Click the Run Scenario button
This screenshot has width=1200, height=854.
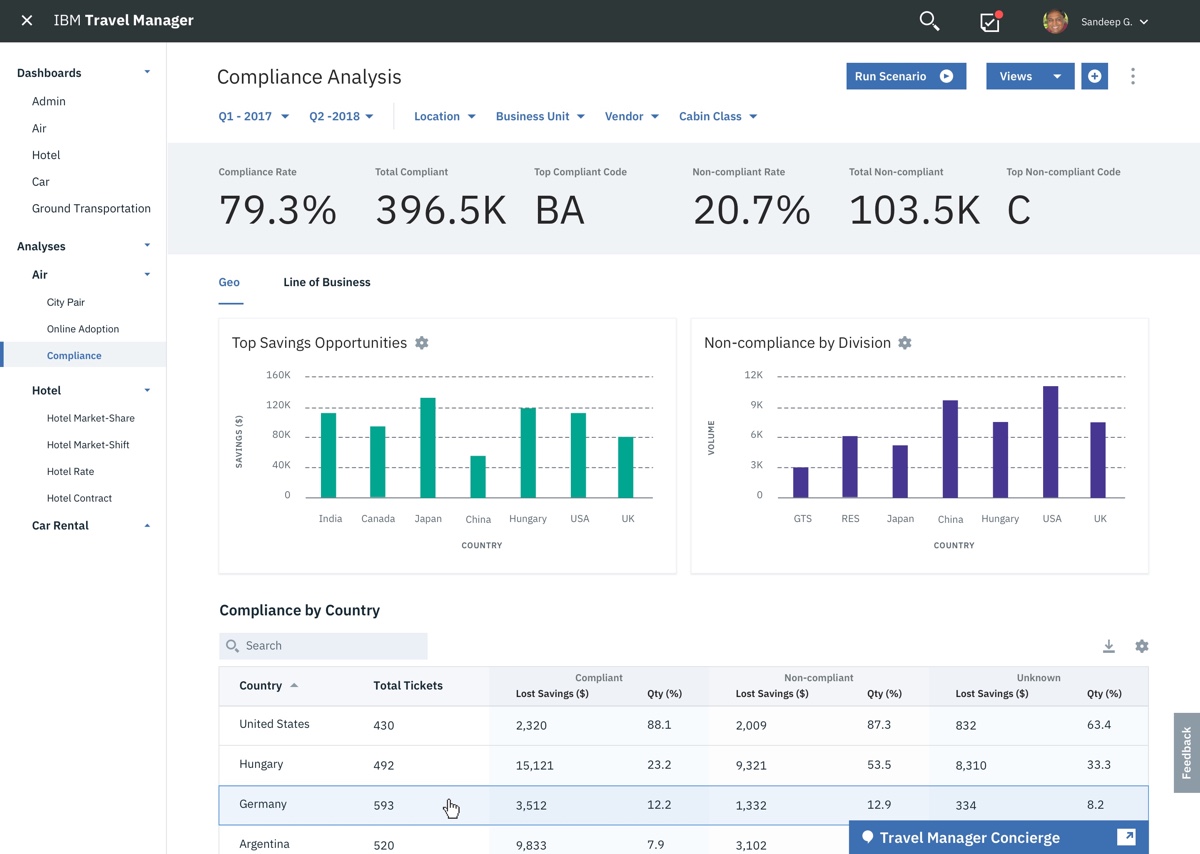tap(905, 76)
